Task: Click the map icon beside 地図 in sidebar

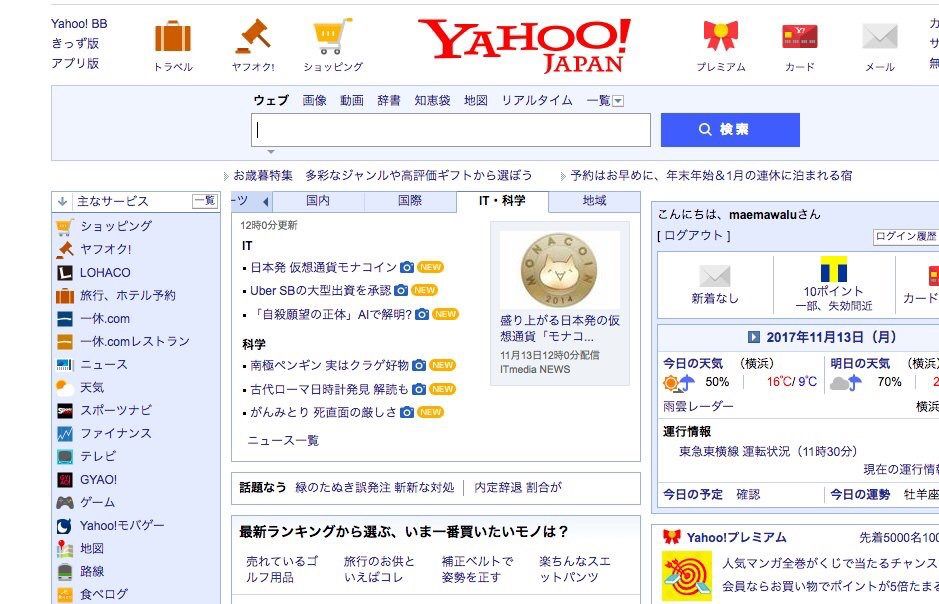Action: coord(65,548)
